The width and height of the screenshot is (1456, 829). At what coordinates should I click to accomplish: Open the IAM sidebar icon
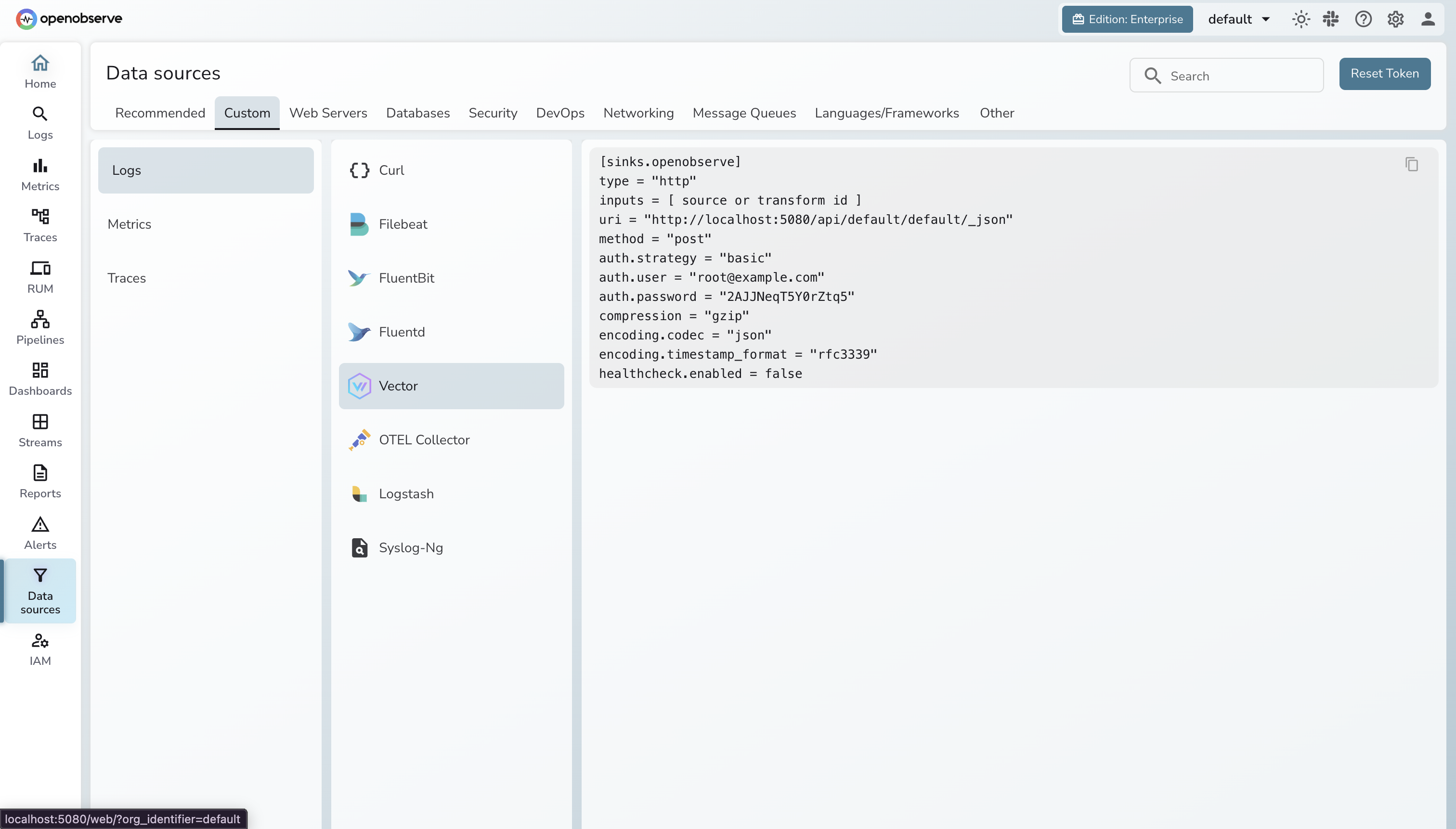(39, 649)
